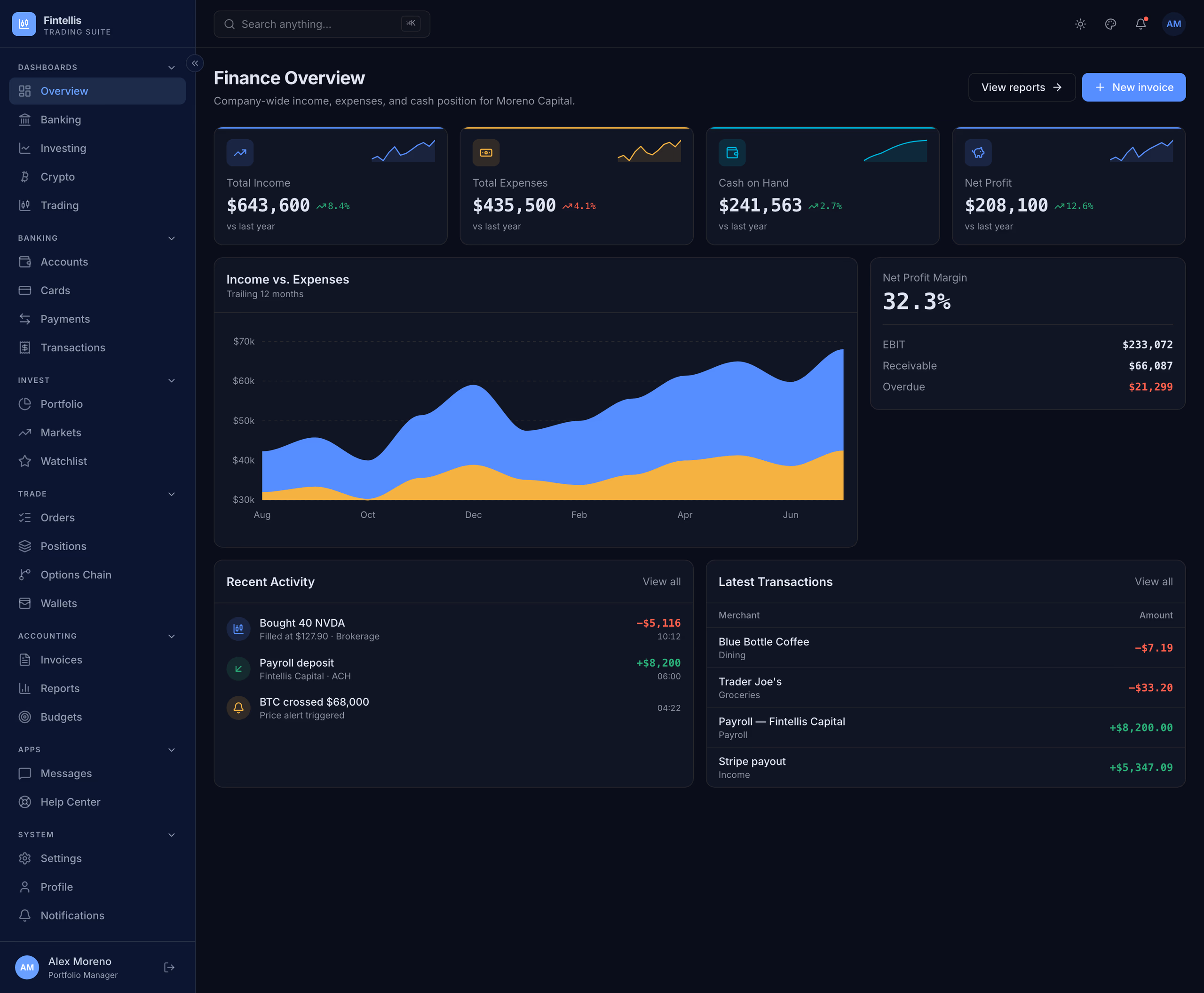The width and height of the screenshot is (1204, 993).
Task: Click the Help Center lifebuoy icon
Action: [x=24, y=802]
